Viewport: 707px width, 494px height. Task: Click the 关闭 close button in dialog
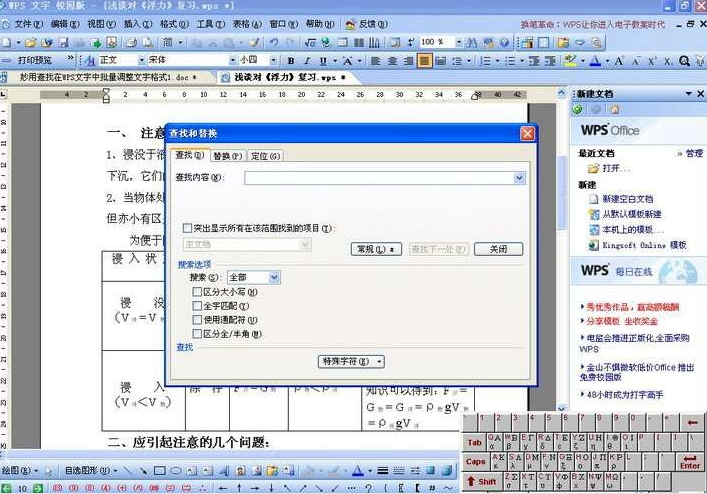(497, 249)
